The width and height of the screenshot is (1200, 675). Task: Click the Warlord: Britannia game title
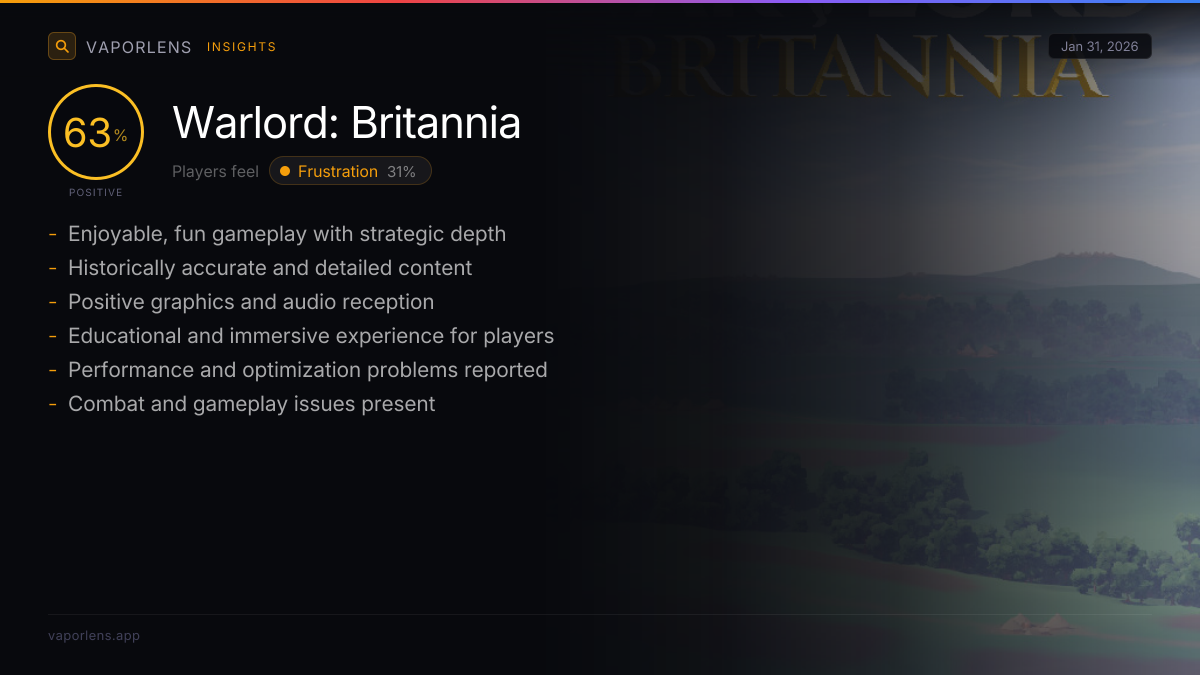(x=346, y=123)
